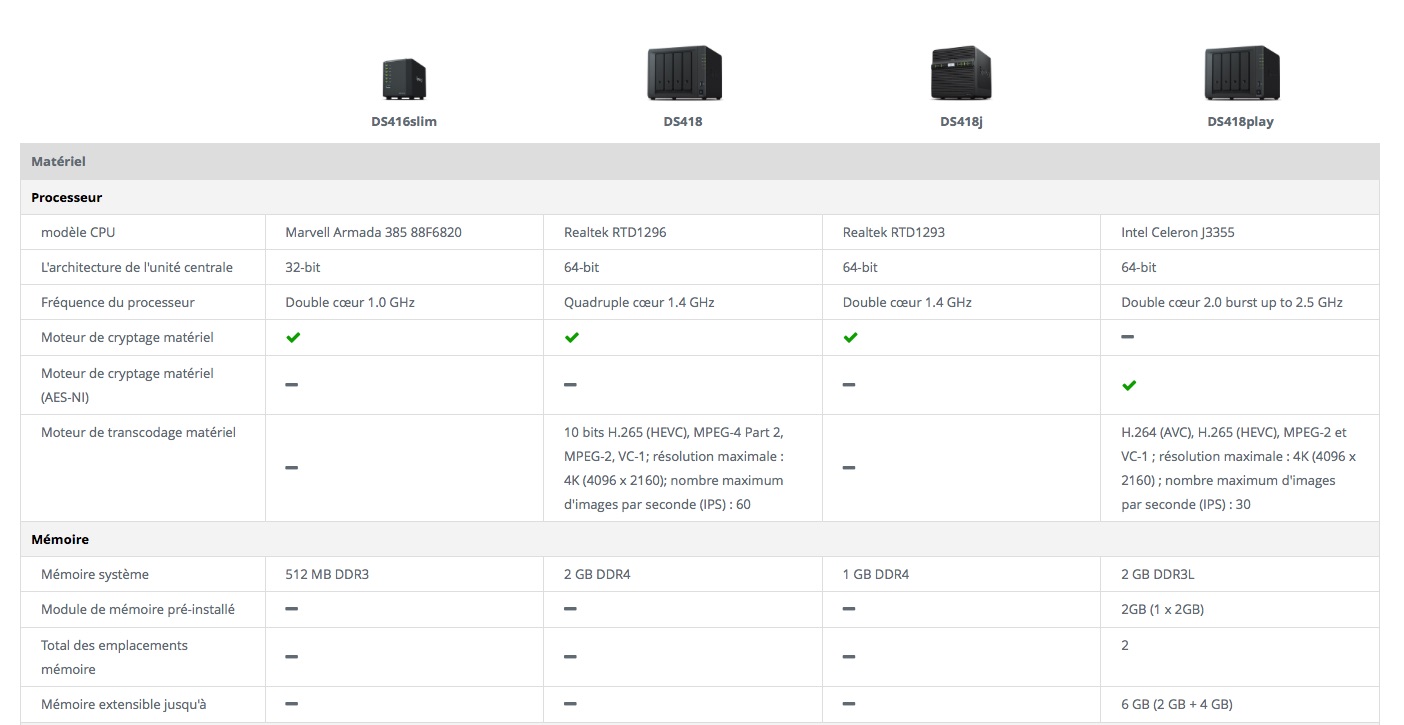This screenshot has width=1404, height=725.
Task: Click expandable memory dash for DS418
Action: click(570, 704)
